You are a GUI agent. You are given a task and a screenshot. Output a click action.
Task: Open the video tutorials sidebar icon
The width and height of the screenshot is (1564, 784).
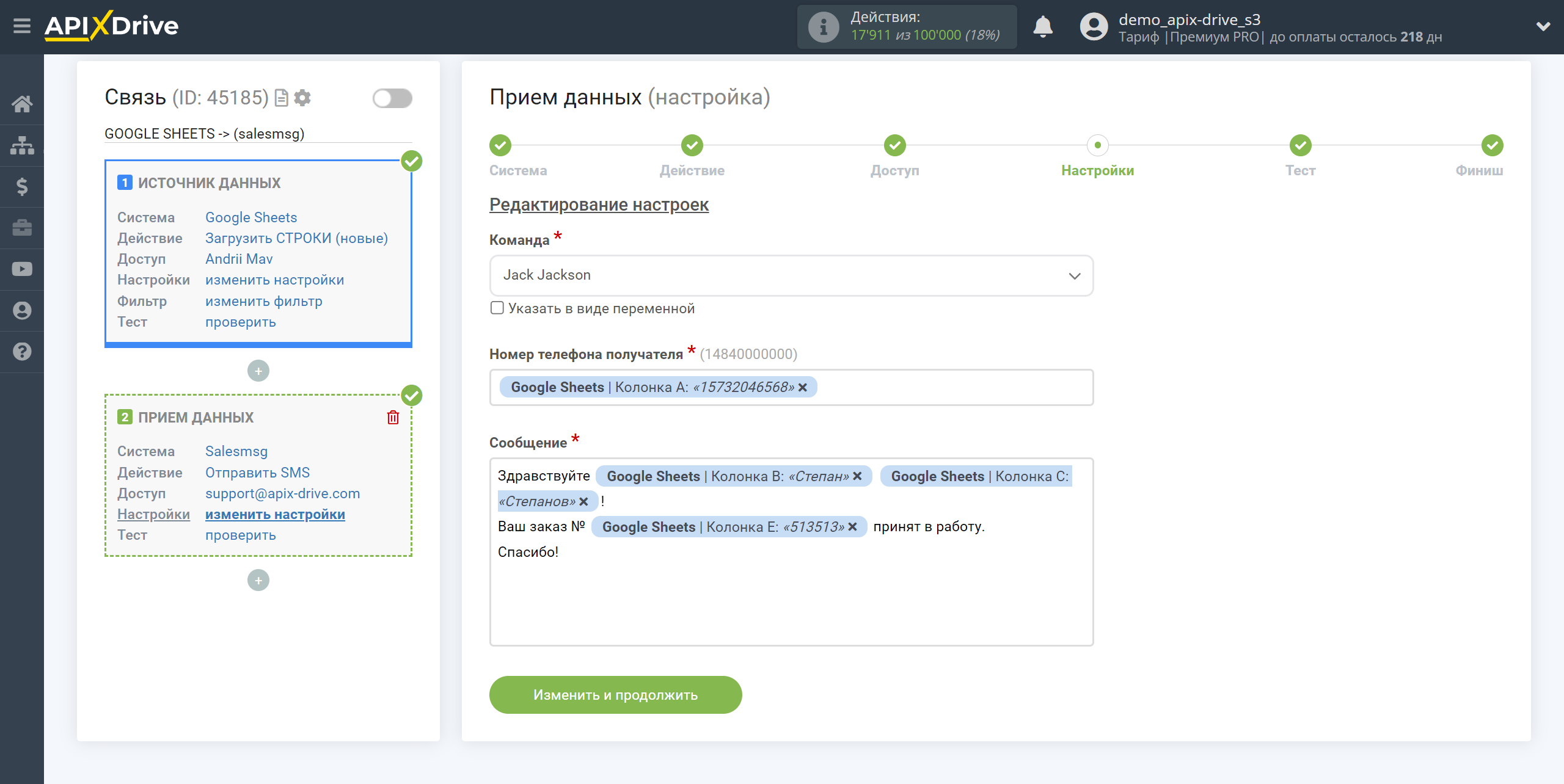tap(22, 269)
